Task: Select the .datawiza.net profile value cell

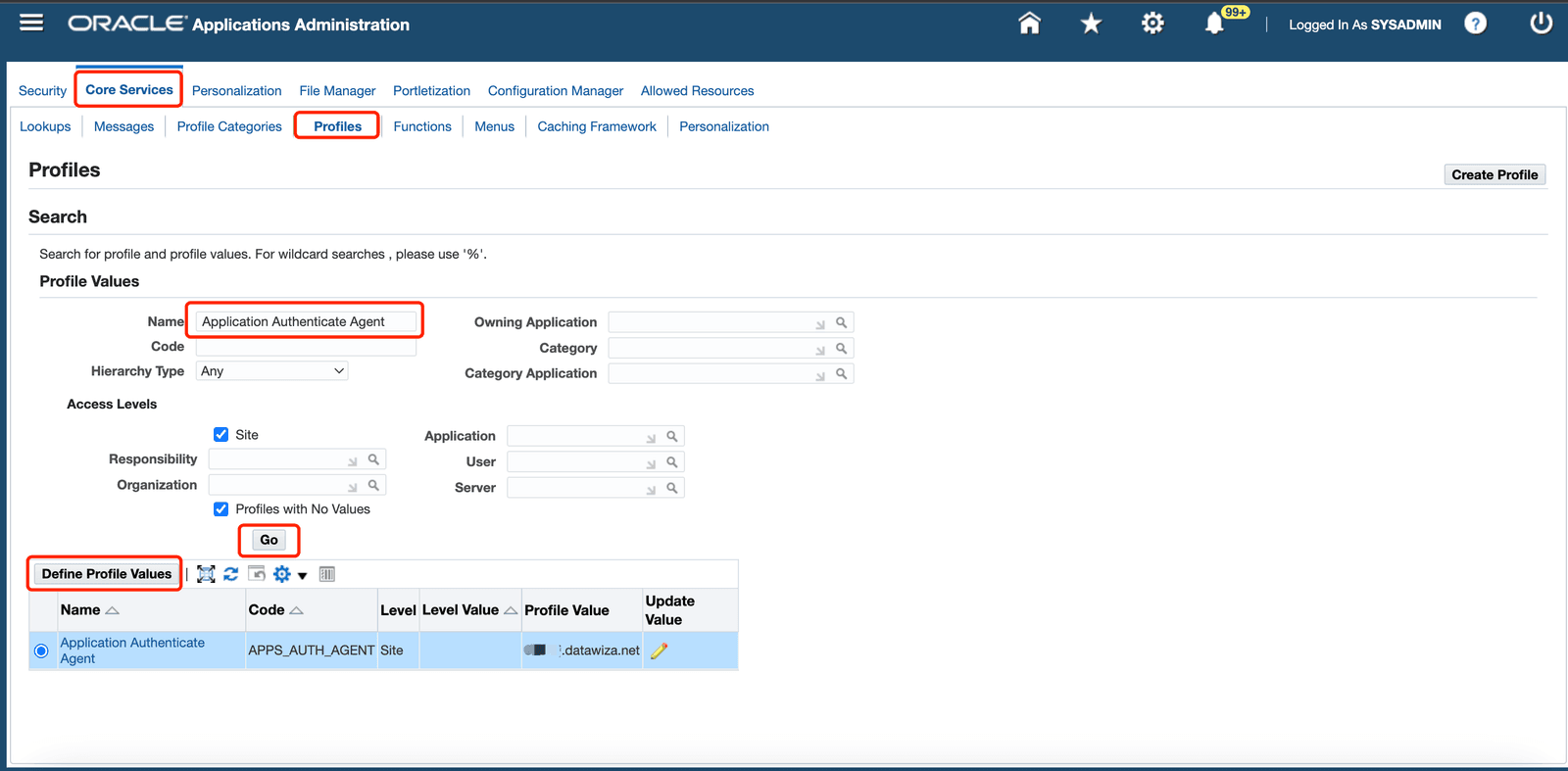Action: [582, 651]
